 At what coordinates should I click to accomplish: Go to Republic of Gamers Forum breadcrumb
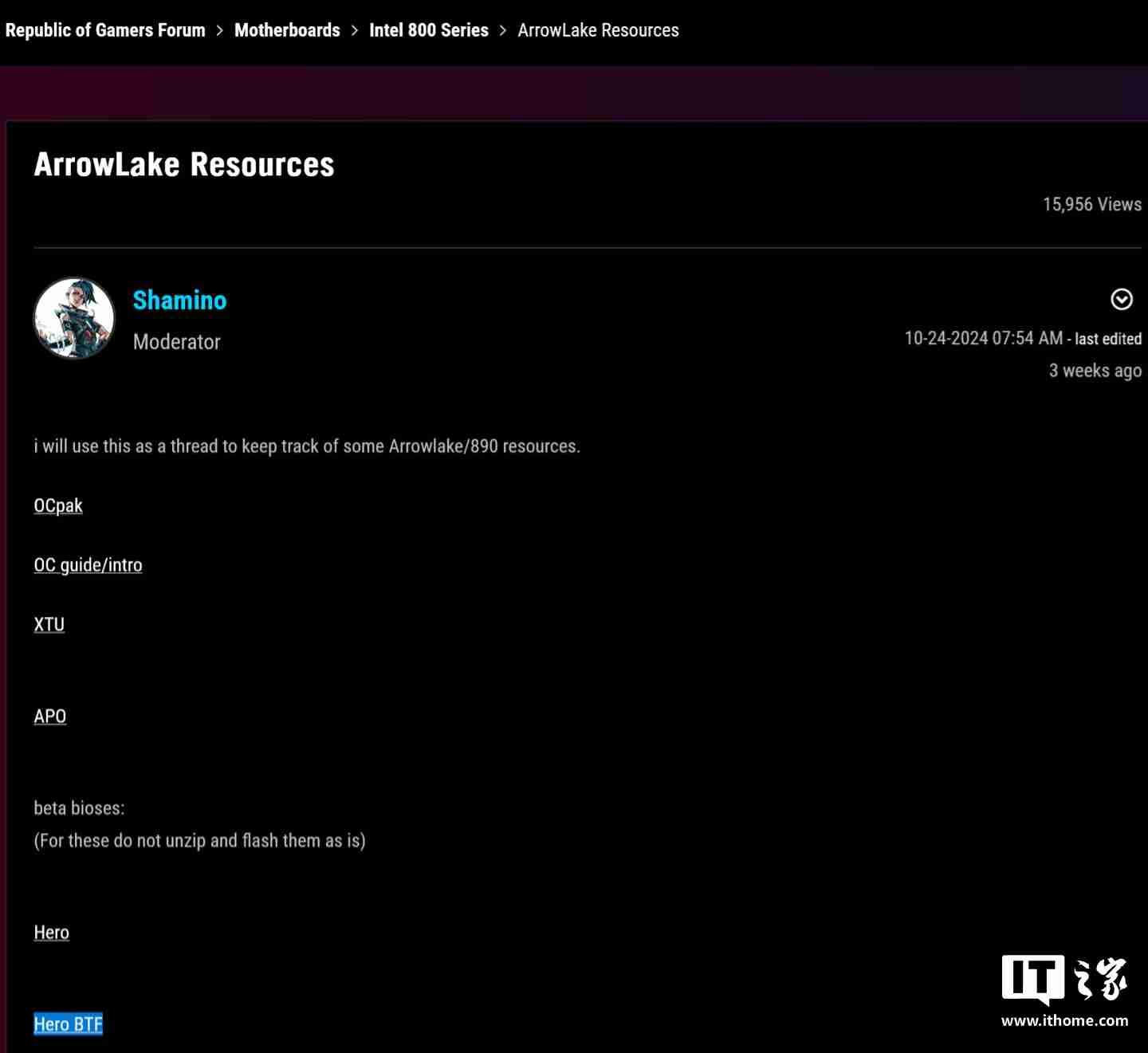(105, 30)
